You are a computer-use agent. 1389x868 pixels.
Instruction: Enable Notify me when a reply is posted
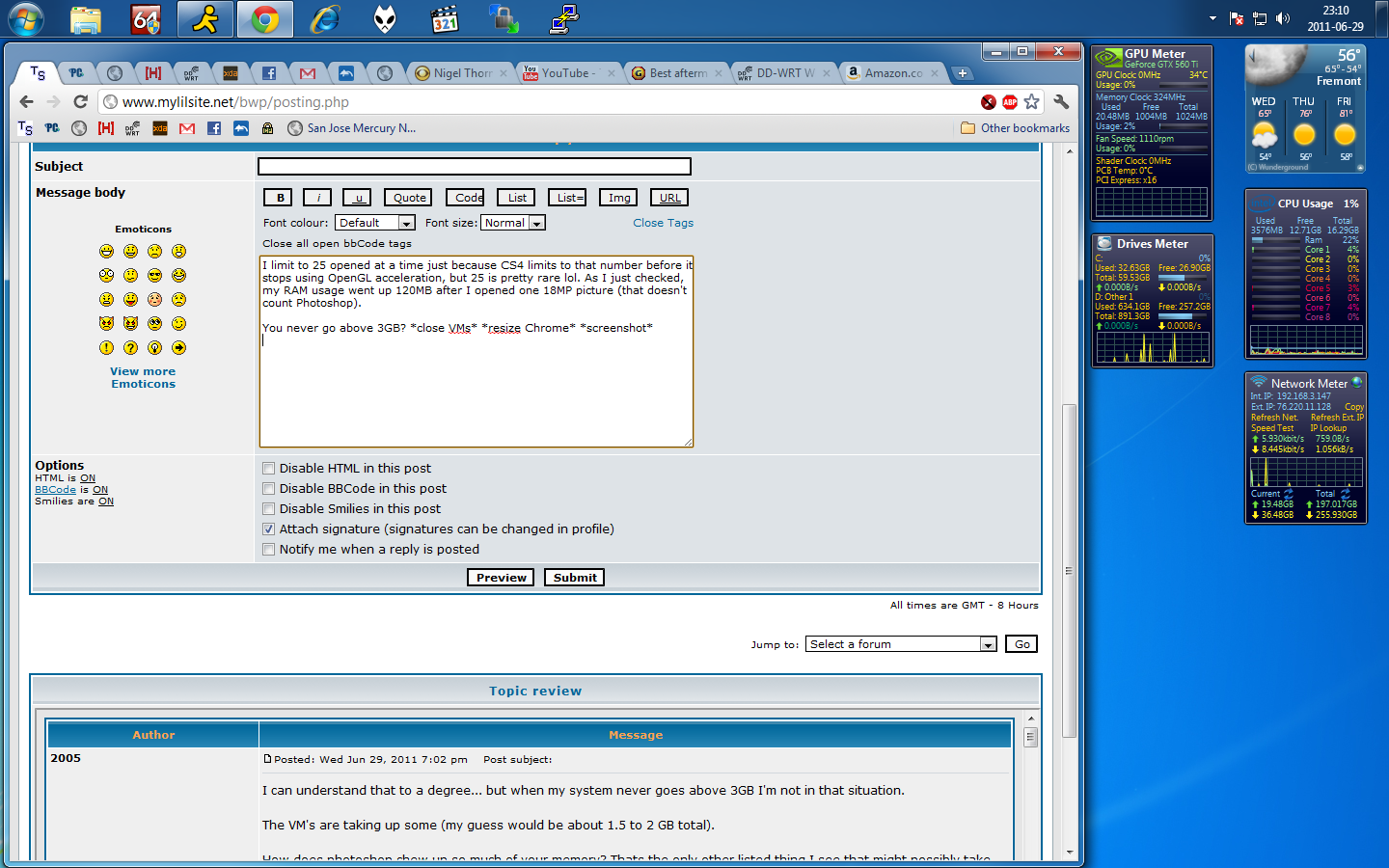(269, 550)
